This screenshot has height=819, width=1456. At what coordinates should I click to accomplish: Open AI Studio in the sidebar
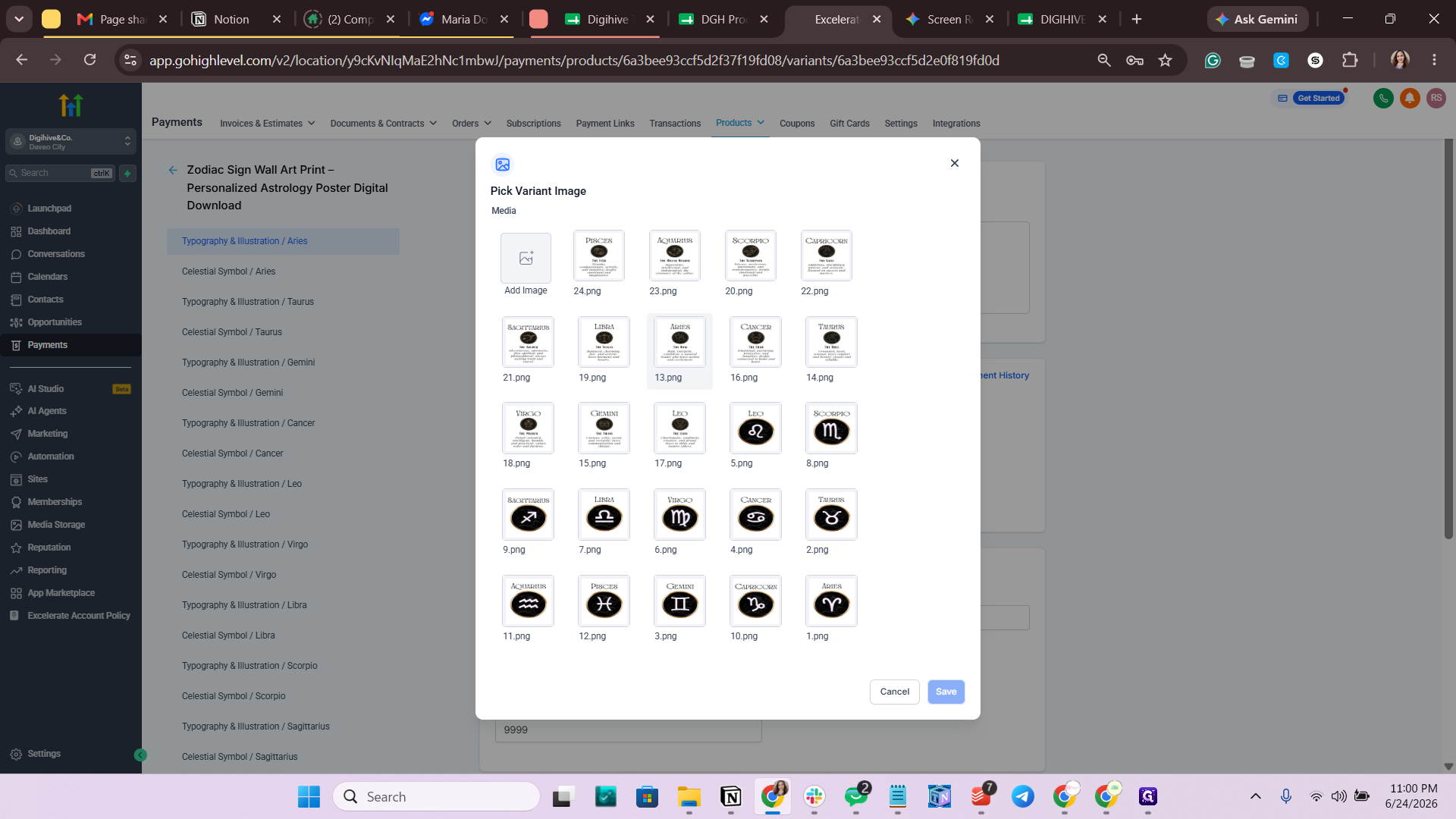tap(45, 389)
